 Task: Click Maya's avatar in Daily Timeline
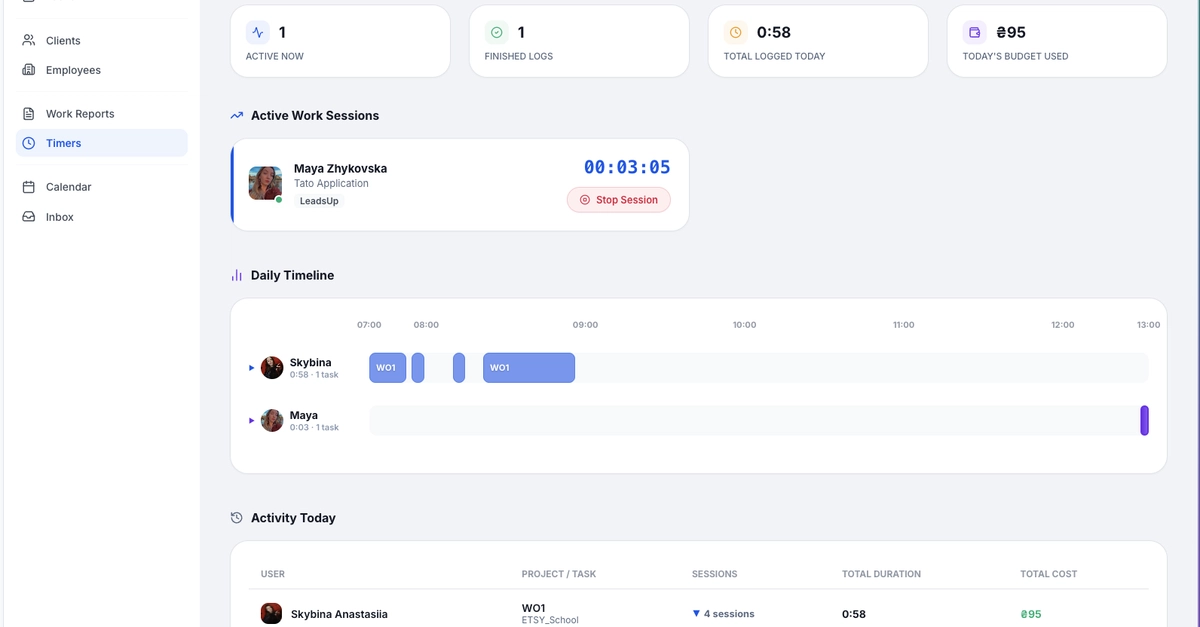[272, 420]
